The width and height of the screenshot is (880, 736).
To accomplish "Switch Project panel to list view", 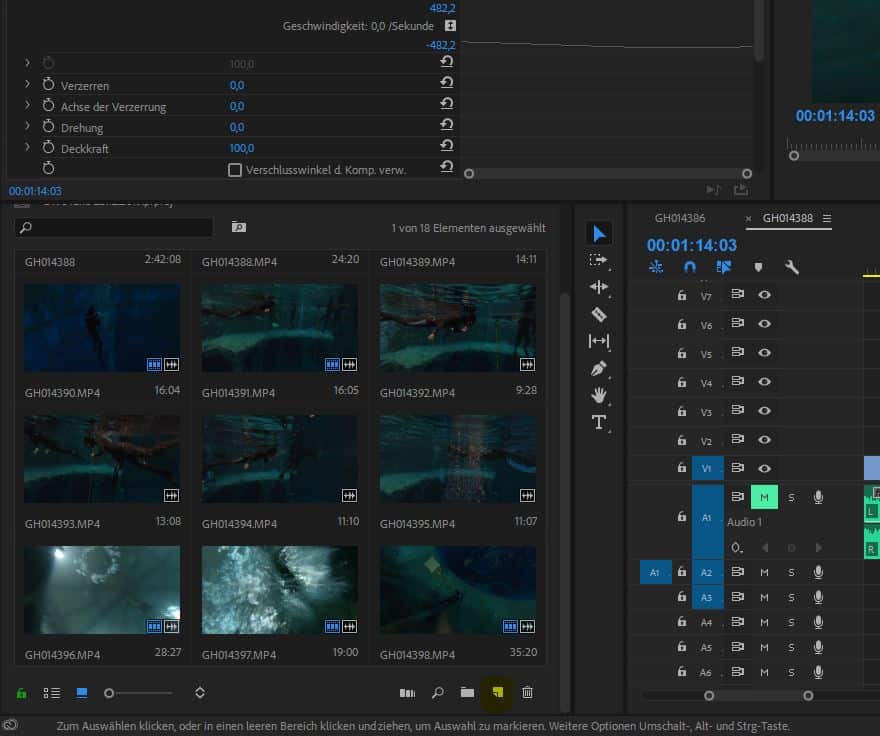I will (x=52, y=693).
